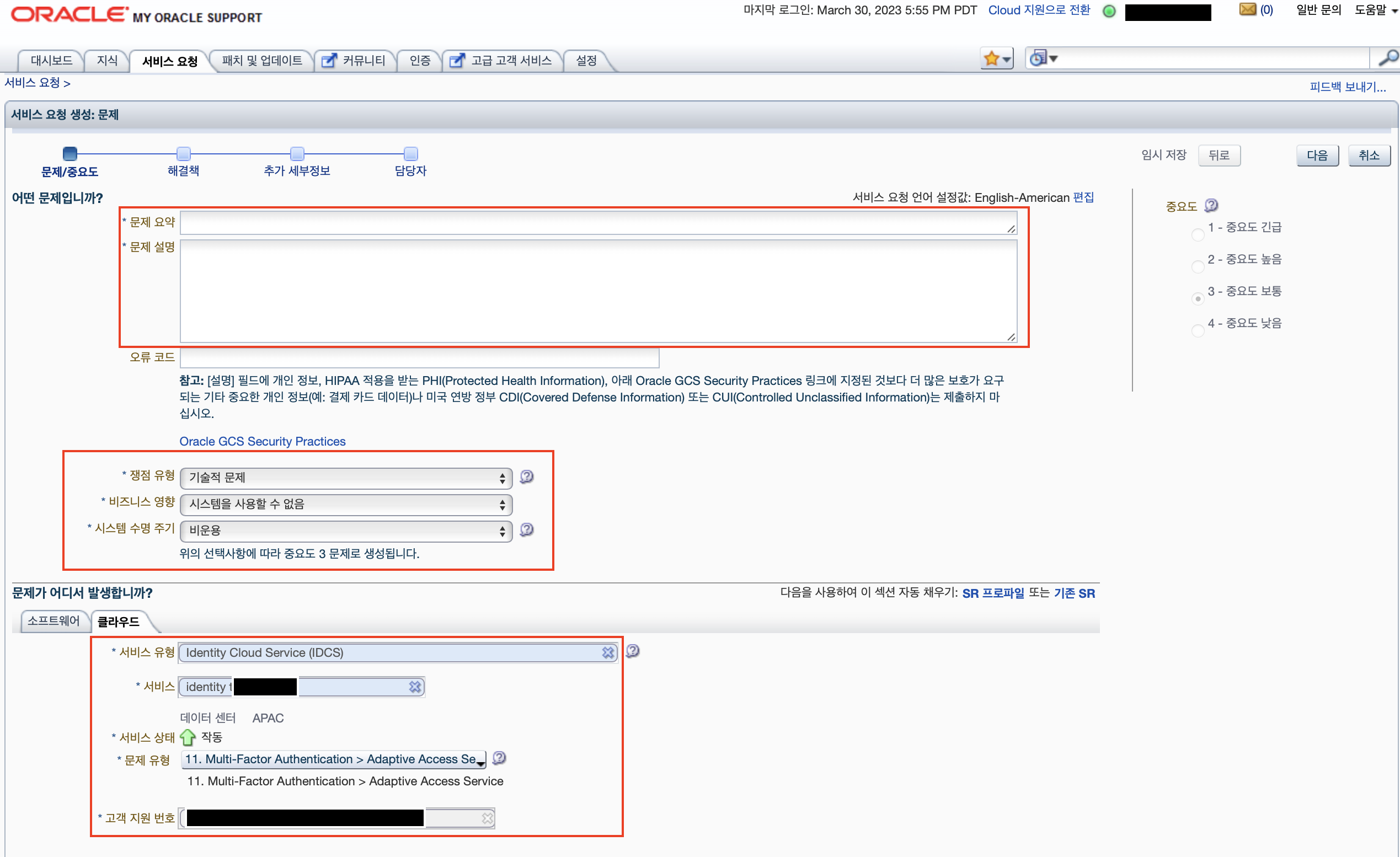Click help icon next to 중요도

coord(1211,205)
